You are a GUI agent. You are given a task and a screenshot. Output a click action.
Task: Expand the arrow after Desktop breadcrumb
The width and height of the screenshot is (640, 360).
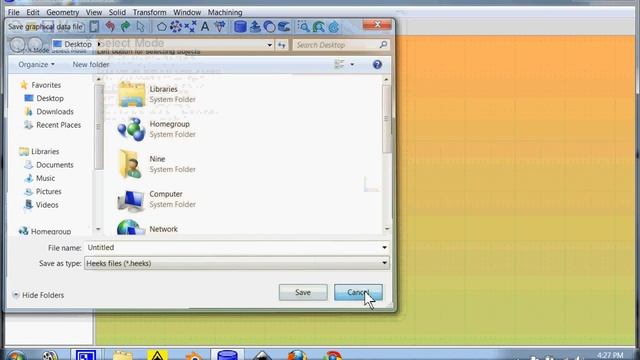coord(99,44)
